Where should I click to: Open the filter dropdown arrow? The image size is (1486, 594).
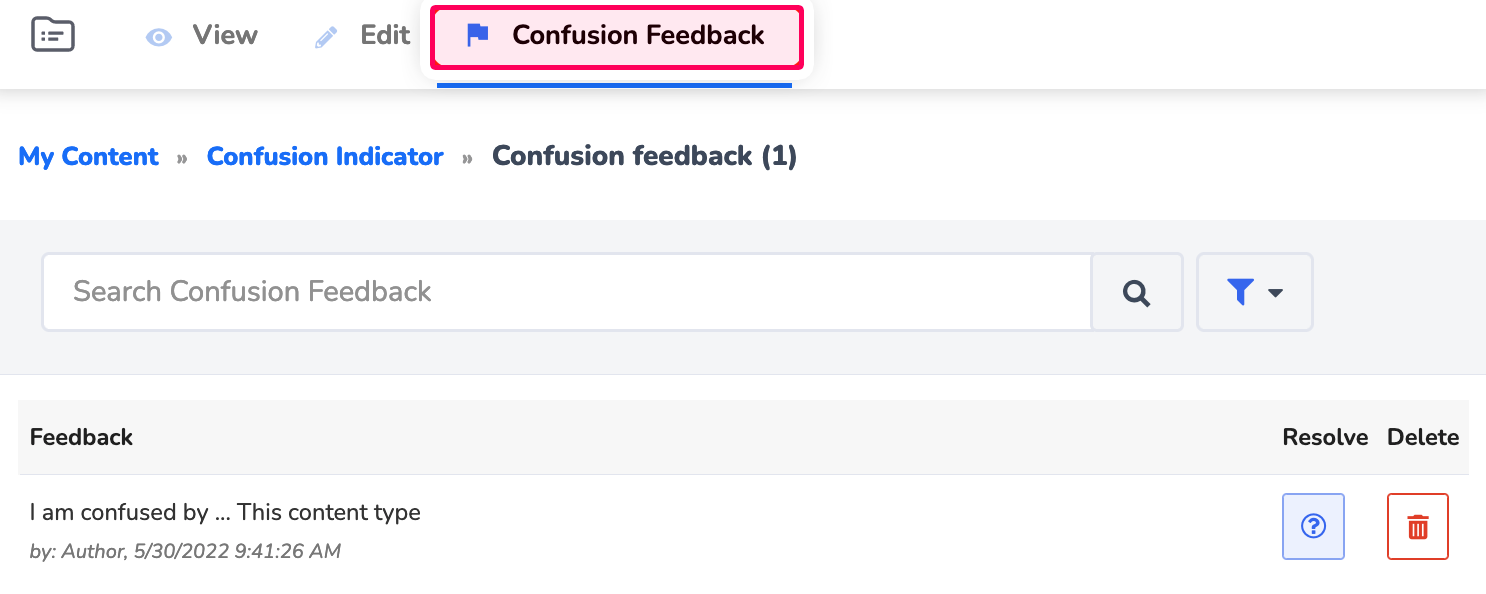pyautogui.click(x=1274, y=294)
